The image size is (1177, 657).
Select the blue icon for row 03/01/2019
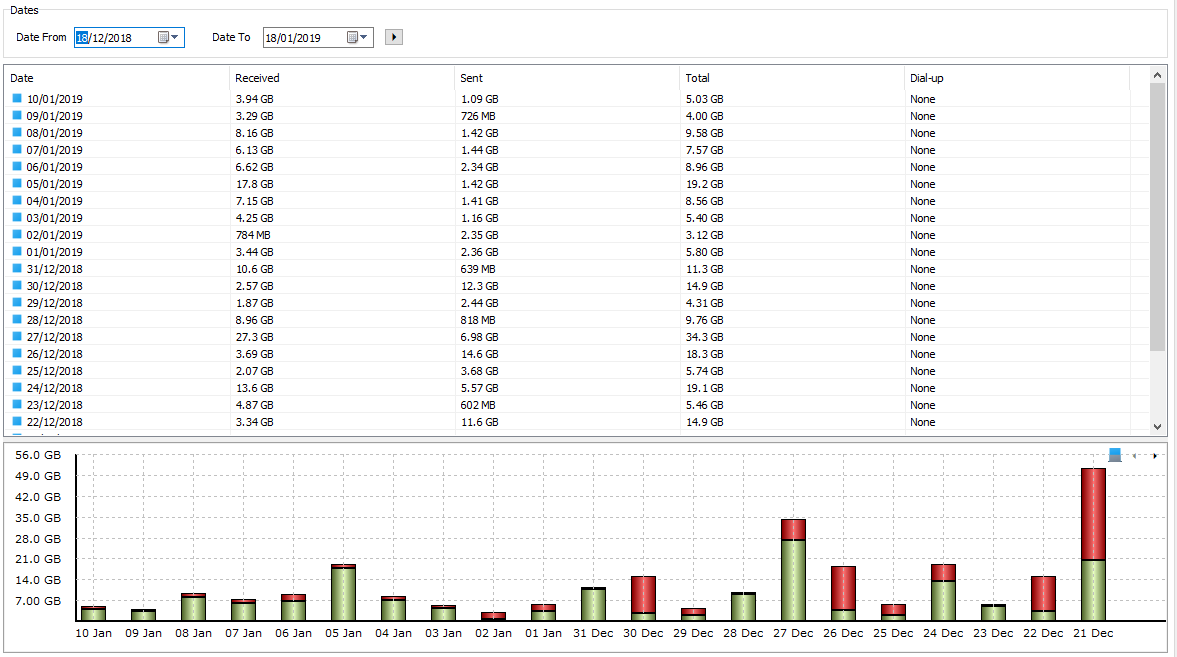17,217
